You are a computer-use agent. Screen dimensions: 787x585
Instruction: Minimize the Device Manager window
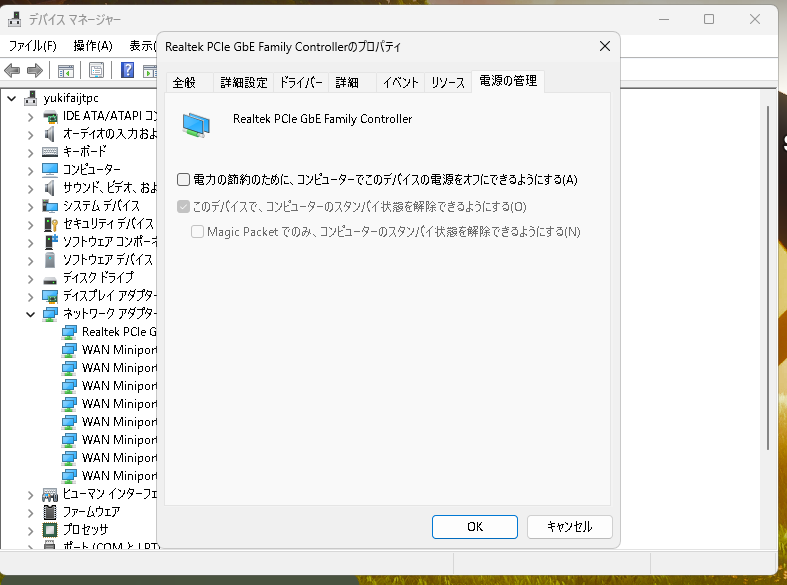pos(664,20)
